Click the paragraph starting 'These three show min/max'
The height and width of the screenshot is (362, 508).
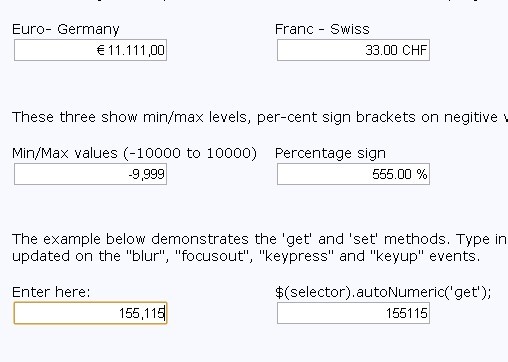260,117
